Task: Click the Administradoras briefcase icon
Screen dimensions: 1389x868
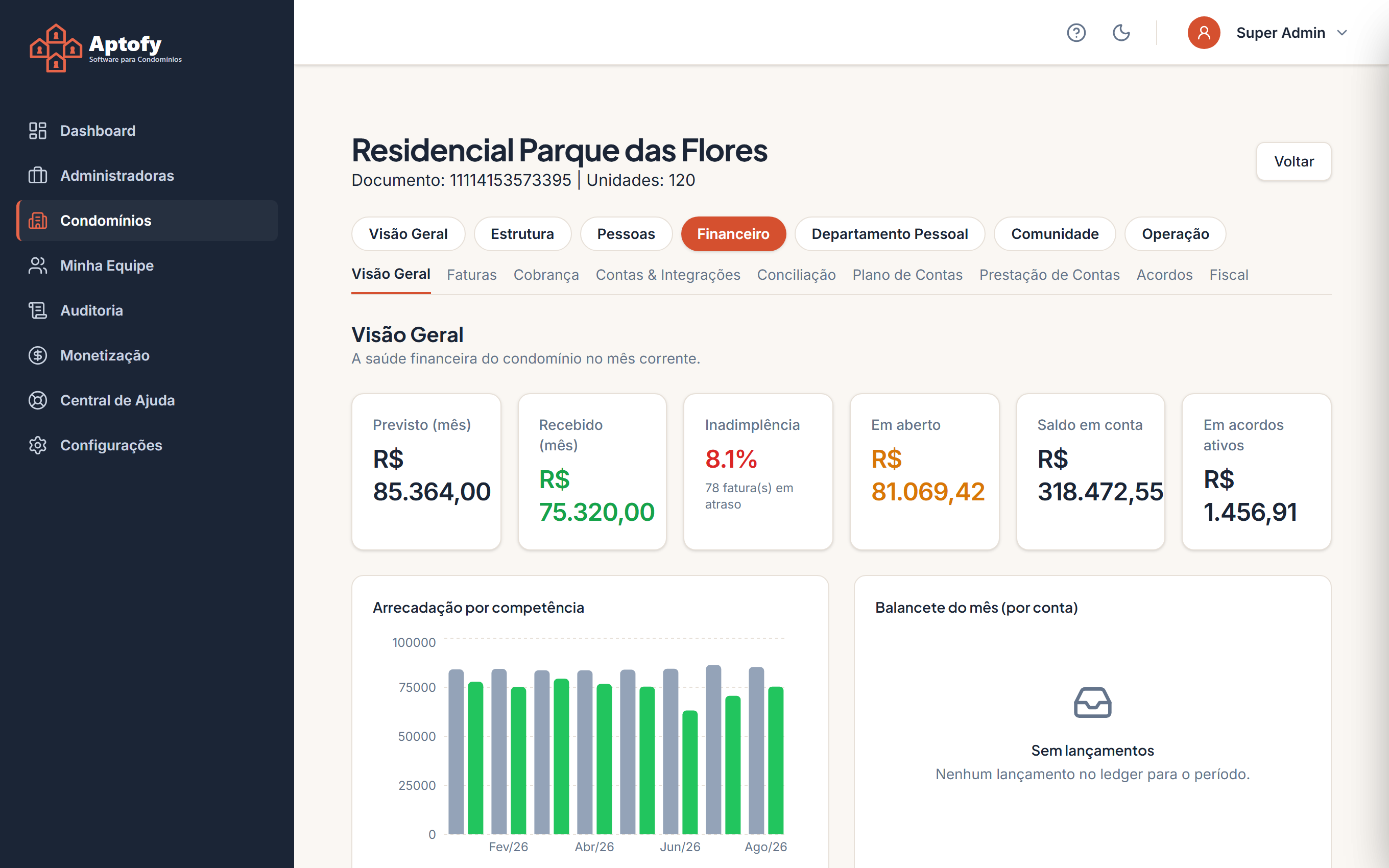Action: coord(38,176)
